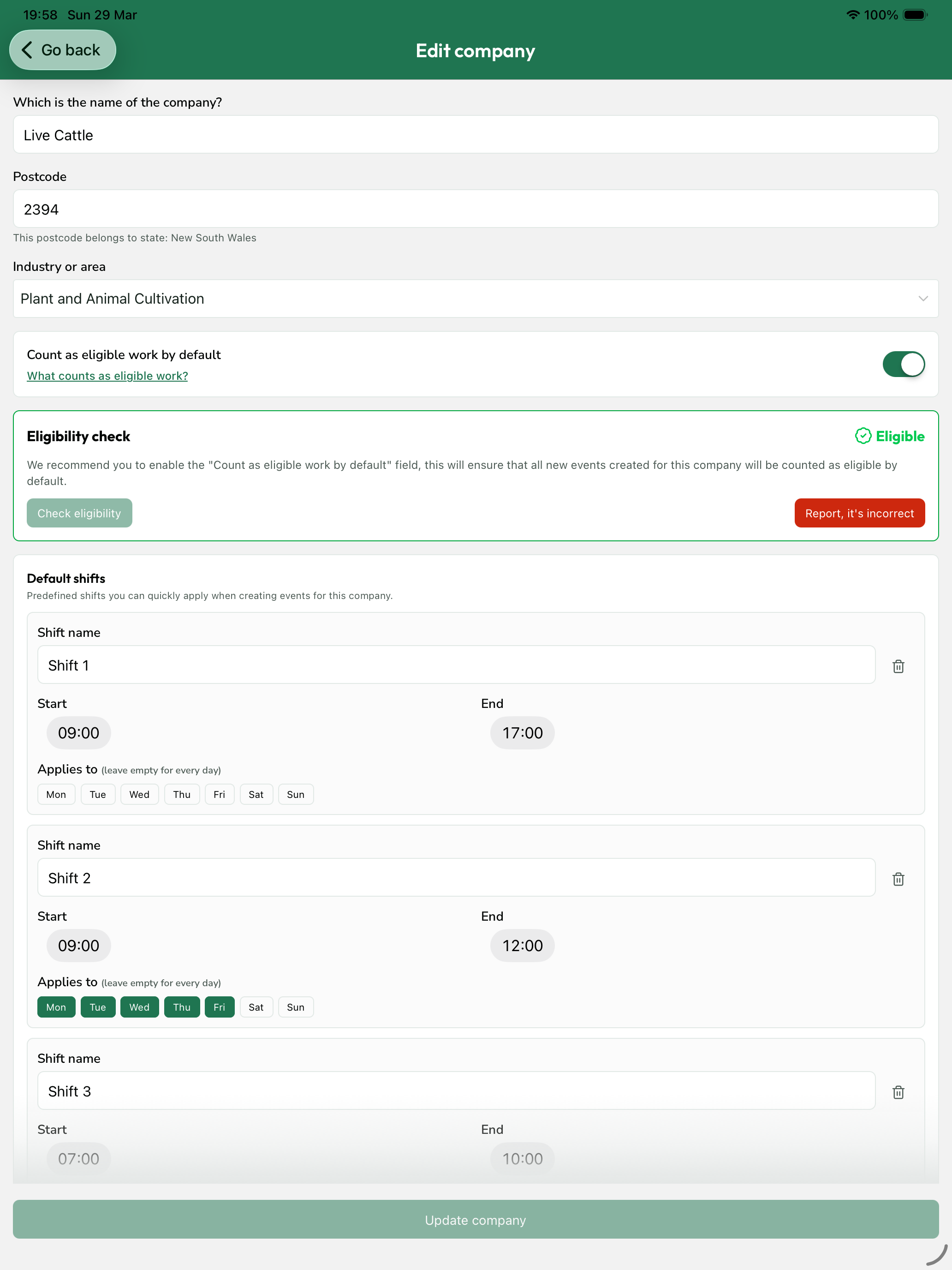Toggle Sat for Shift 1
The image size is (952, 1270).
pyautogui.click(x=256, y=794)
